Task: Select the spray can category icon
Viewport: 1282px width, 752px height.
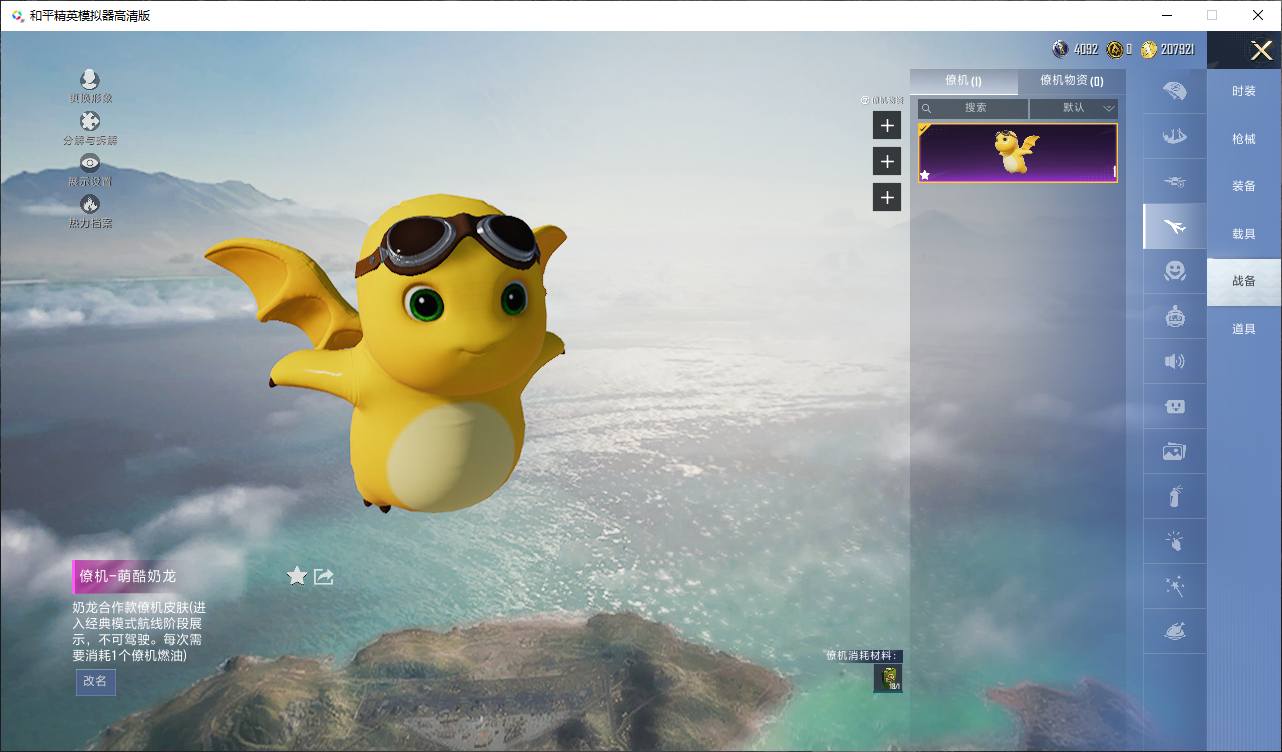Action: click(x=1175, y=496)
